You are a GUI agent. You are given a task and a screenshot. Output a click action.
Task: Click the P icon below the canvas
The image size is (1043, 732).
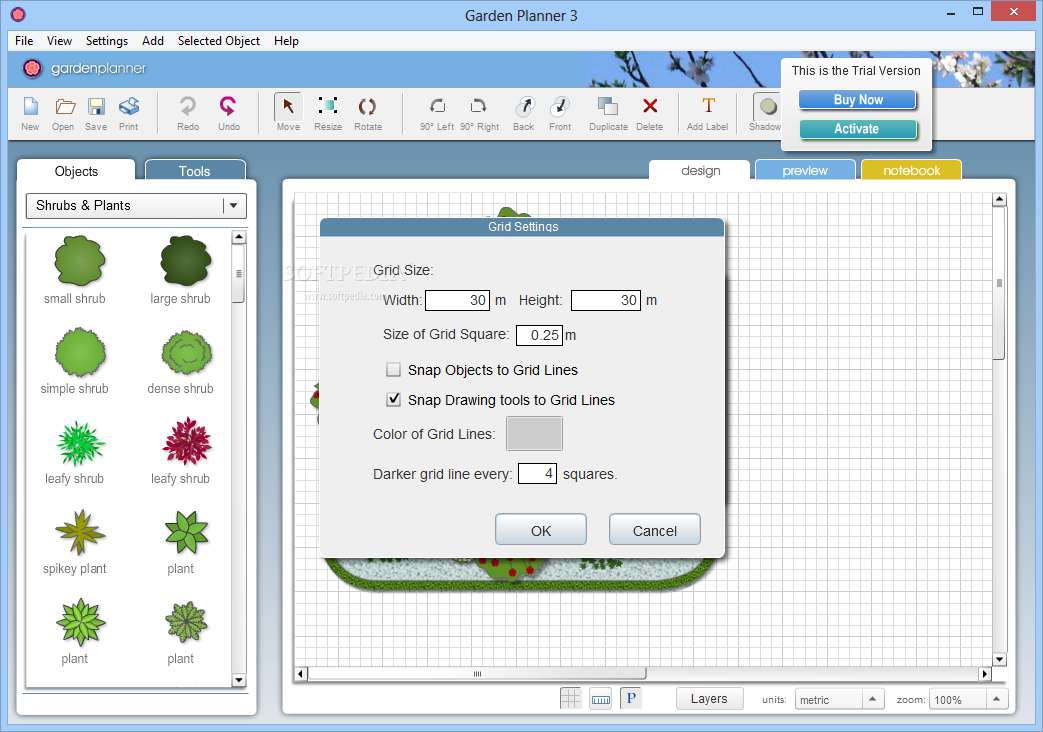pyautogui.click(x=631, y=698)
